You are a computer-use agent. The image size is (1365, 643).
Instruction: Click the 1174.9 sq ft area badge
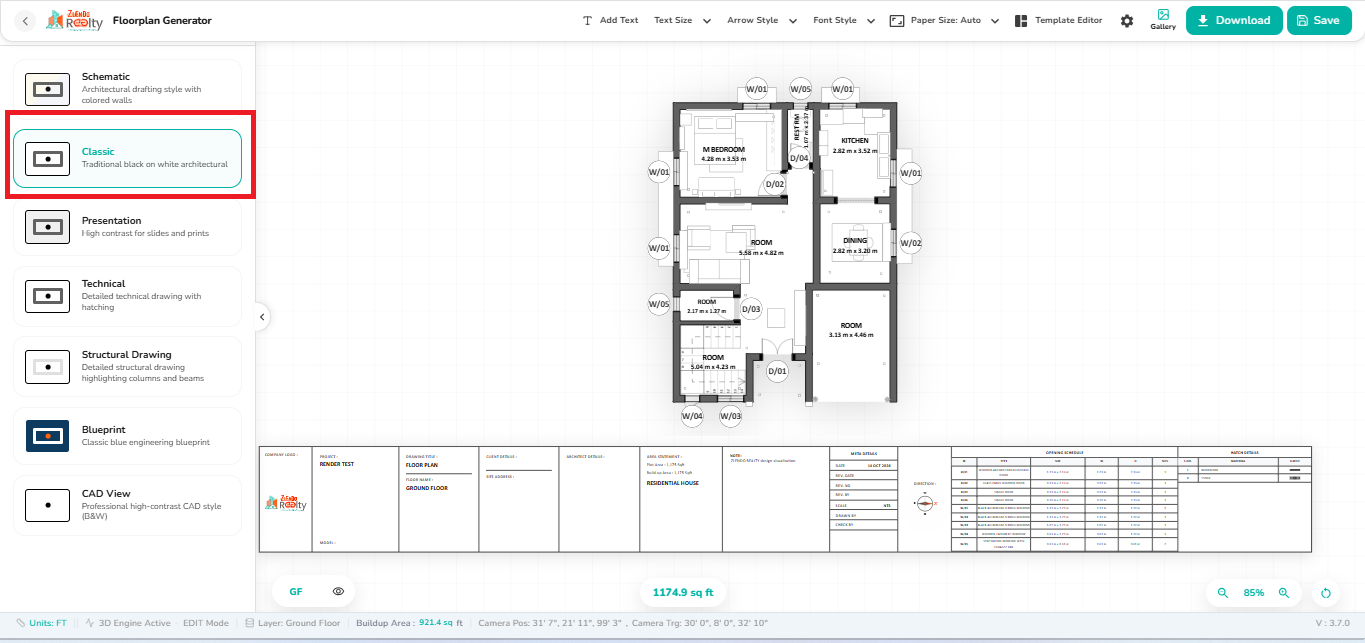(683, 592)
